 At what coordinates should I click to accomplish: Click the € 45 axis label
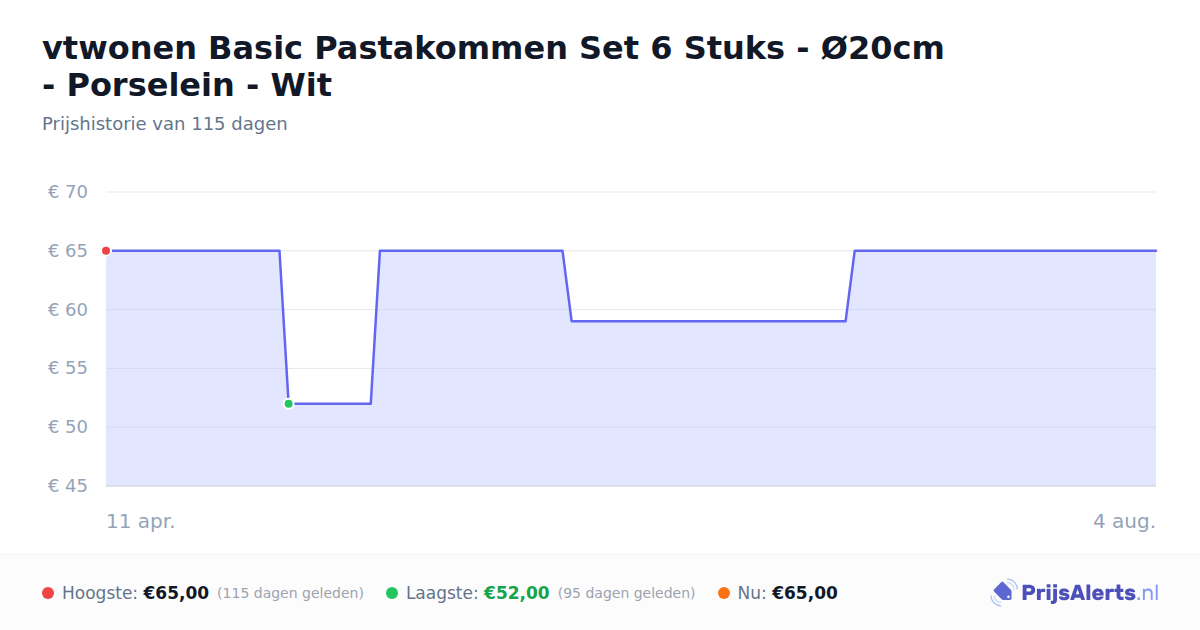click(67, 486)
